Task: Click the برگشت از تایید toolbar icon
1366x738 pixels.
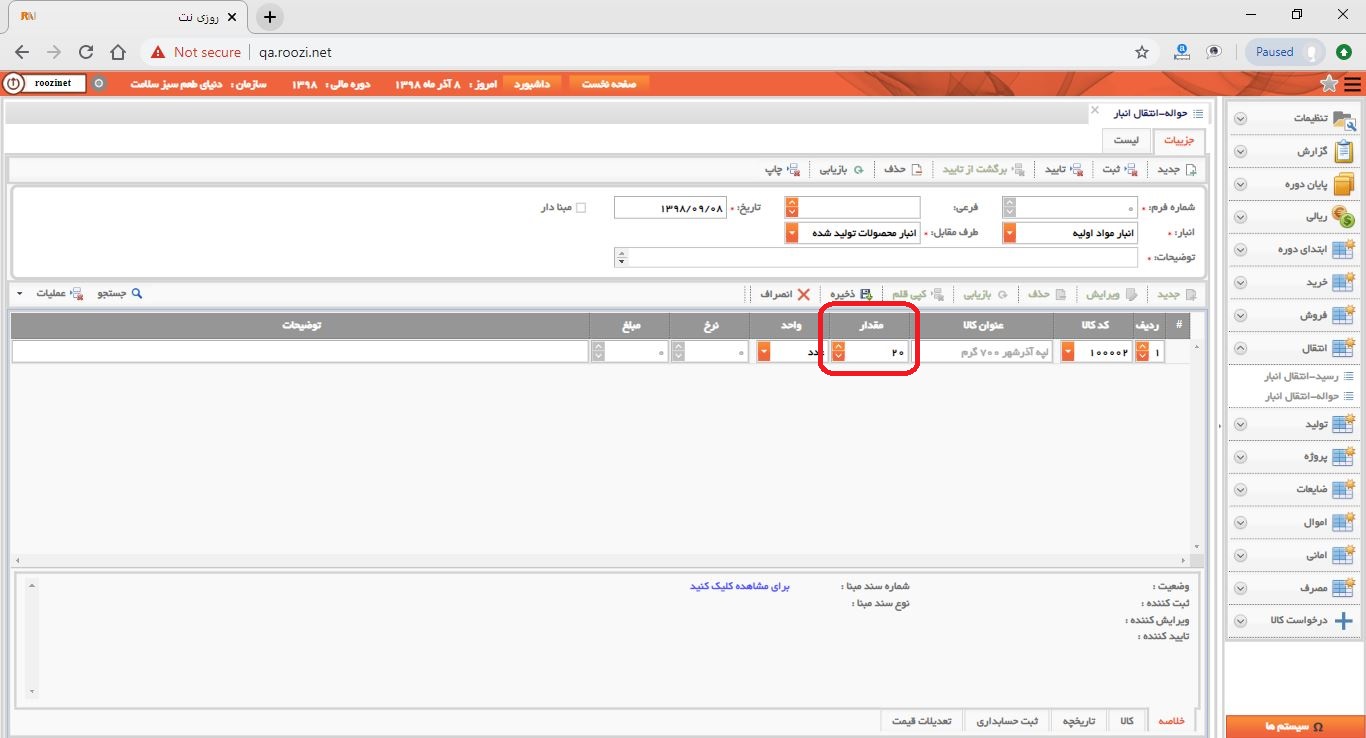Action: 1018,170
